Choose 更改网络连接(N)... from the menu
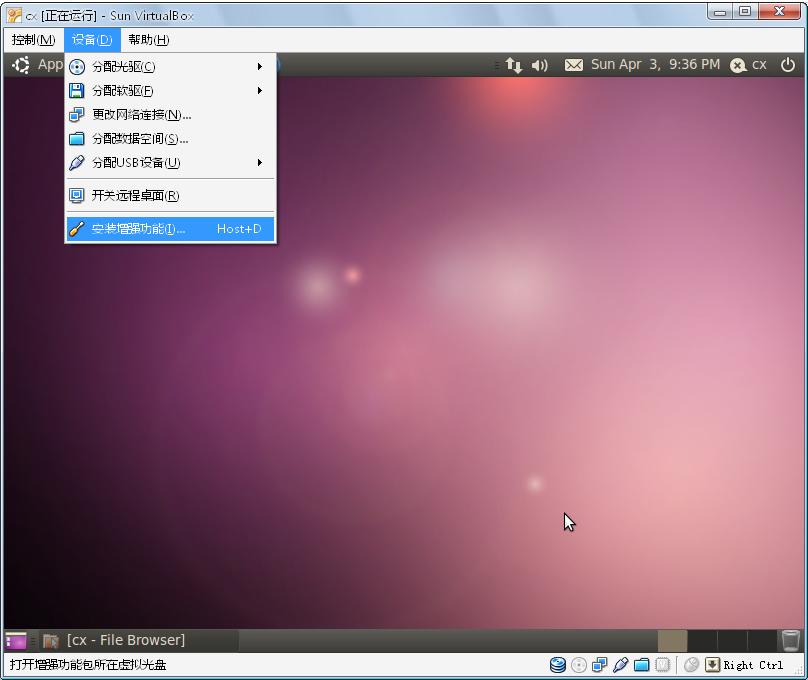The width and height of the screenshot is (808, 680). pyautogui.click(x=170, y=114)
